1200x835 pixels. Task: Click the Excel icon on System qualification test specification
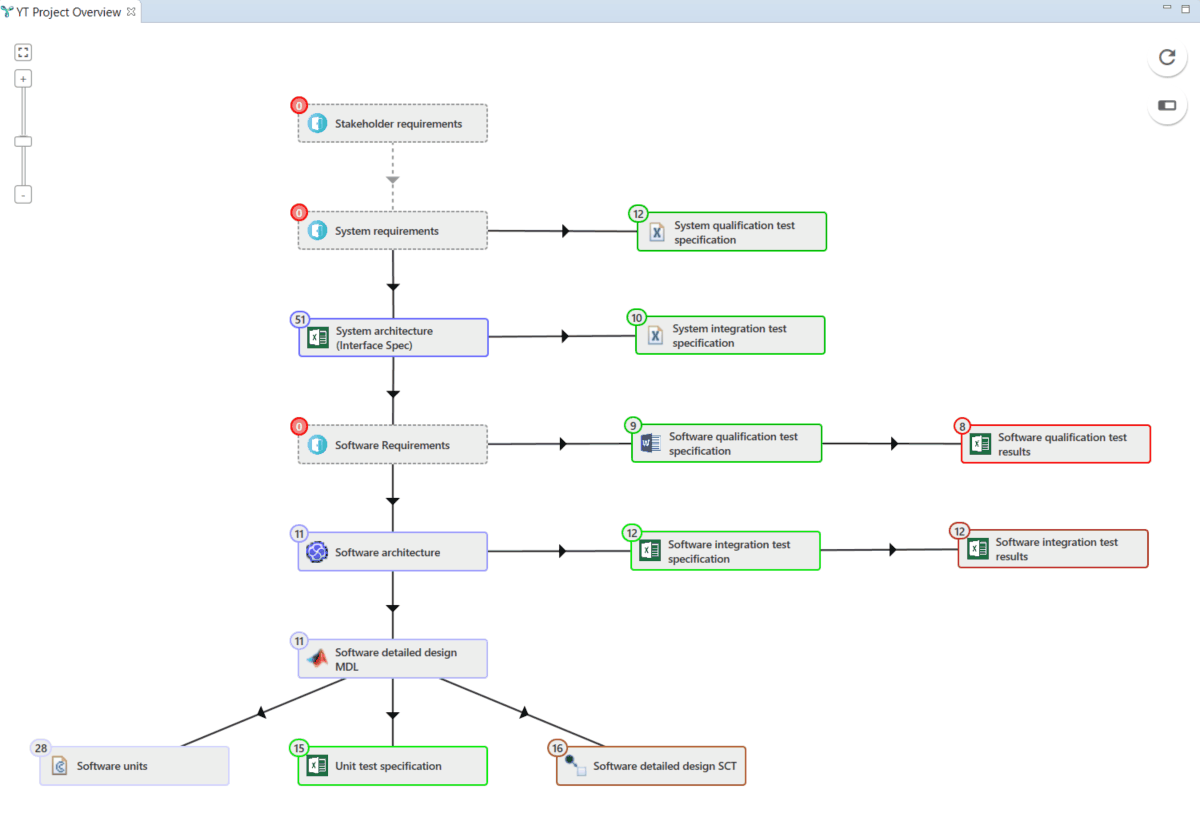[655, 231]
